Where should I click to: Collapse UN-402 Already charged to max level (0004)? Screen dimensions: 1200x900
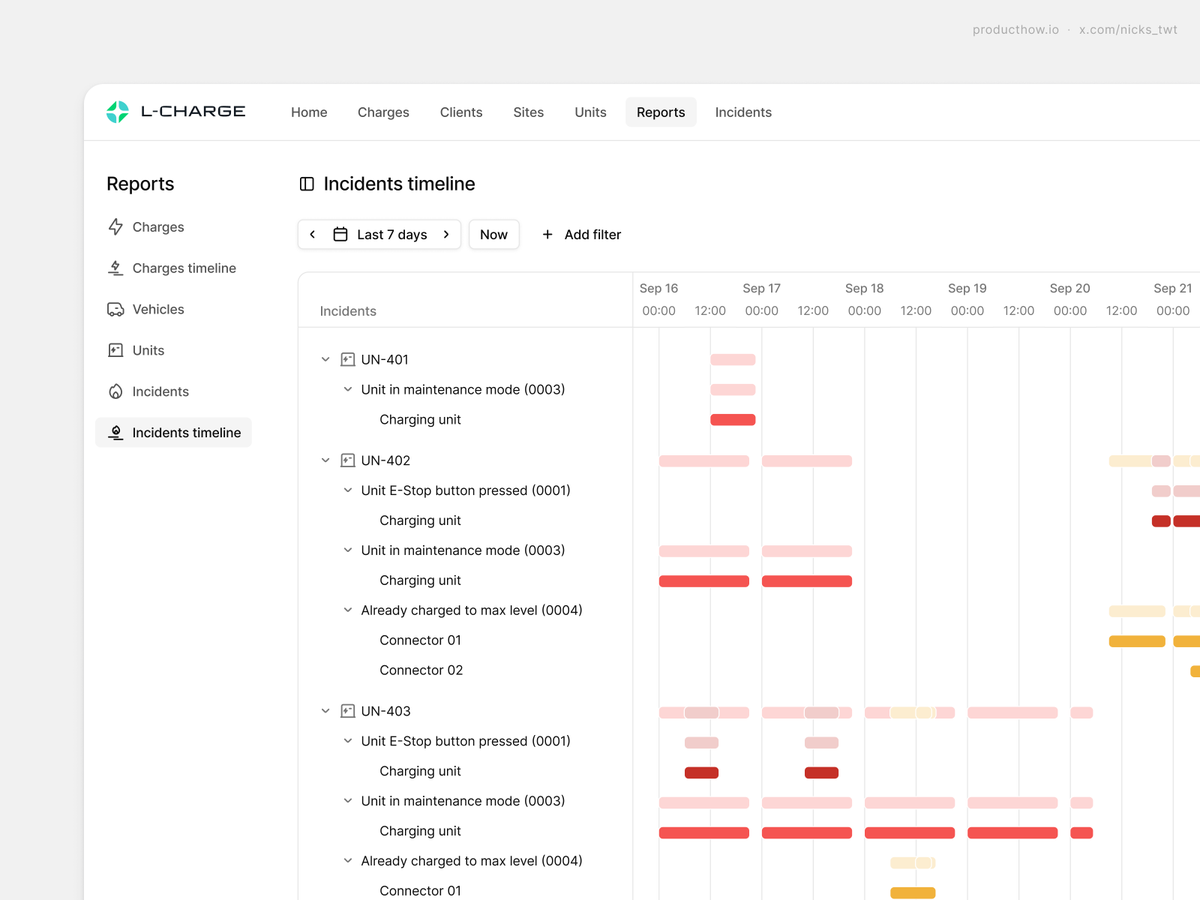click(348, 610)
